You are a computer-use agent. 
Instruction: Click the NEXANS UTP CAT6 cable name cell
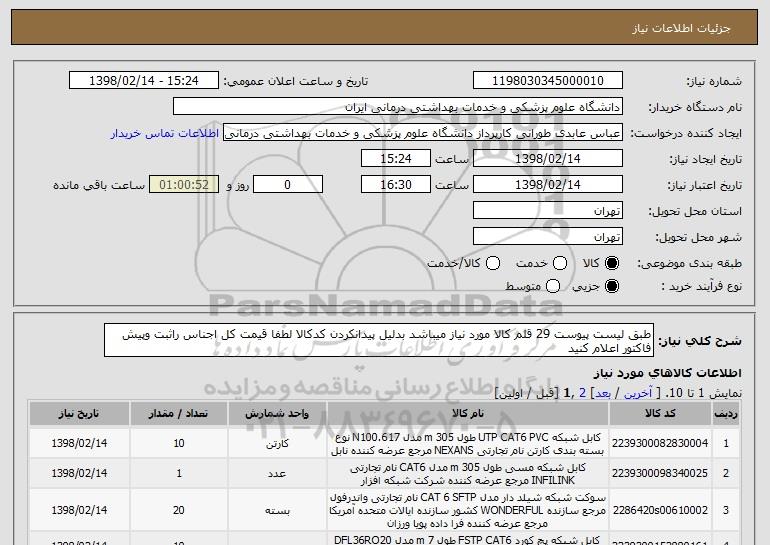point(468,443)
